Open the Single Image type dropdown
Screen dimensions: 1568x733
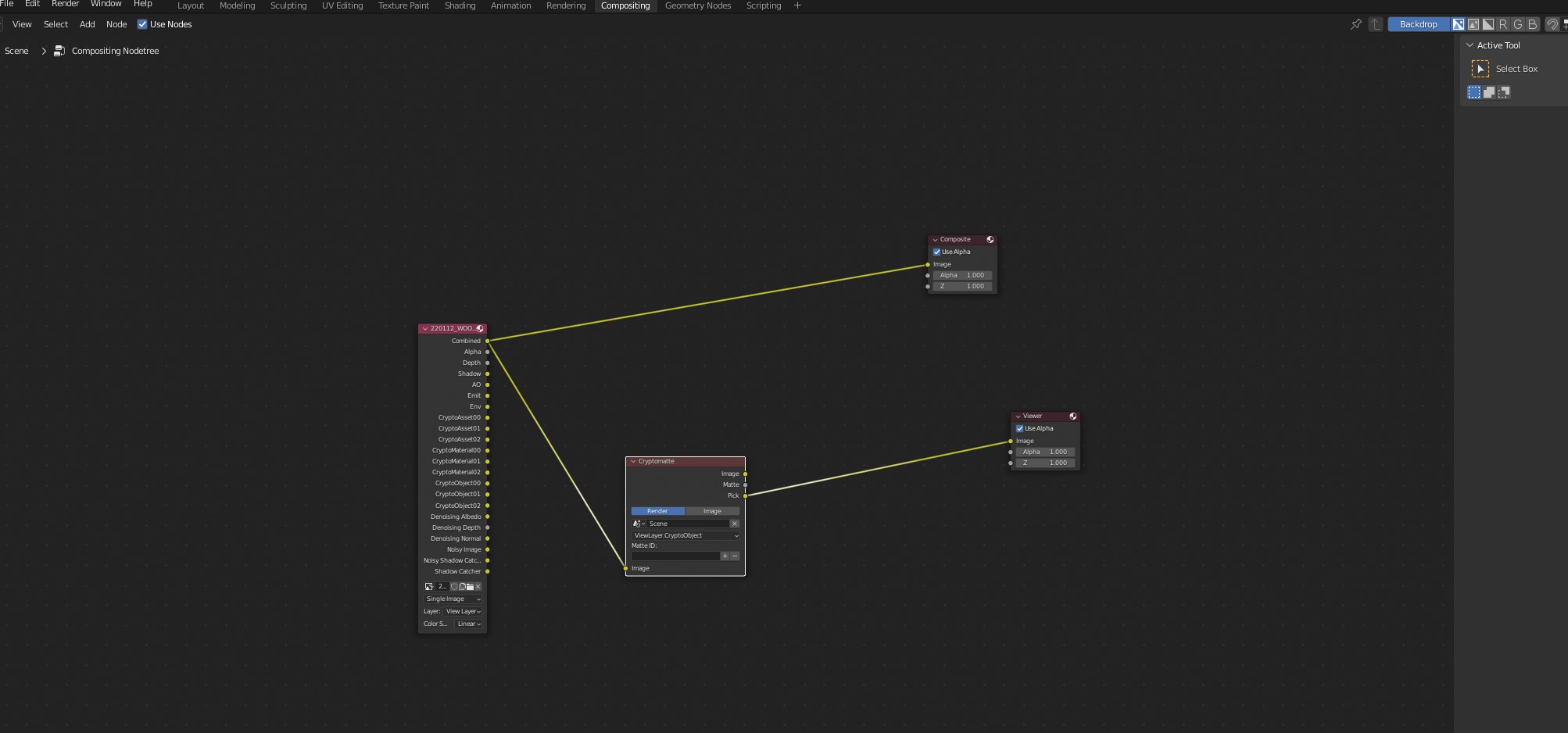(453, 599)
